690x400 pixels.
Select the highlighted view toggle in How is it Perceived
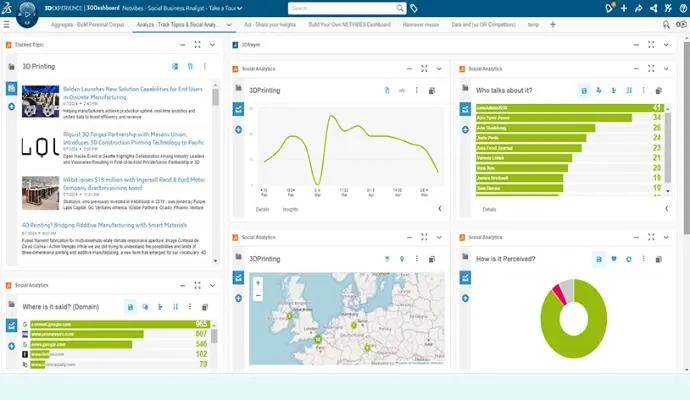click(x=599, y=259)
